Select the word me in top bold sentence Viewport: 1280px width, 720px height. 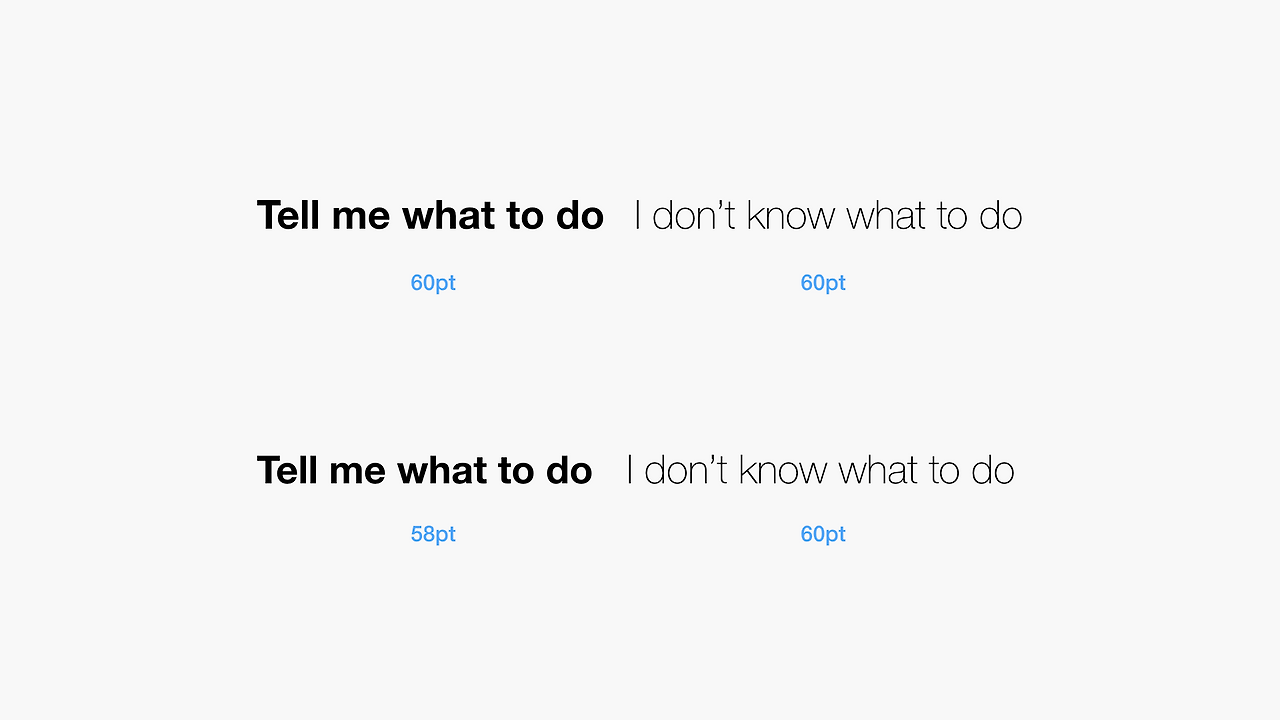(361, 215)
